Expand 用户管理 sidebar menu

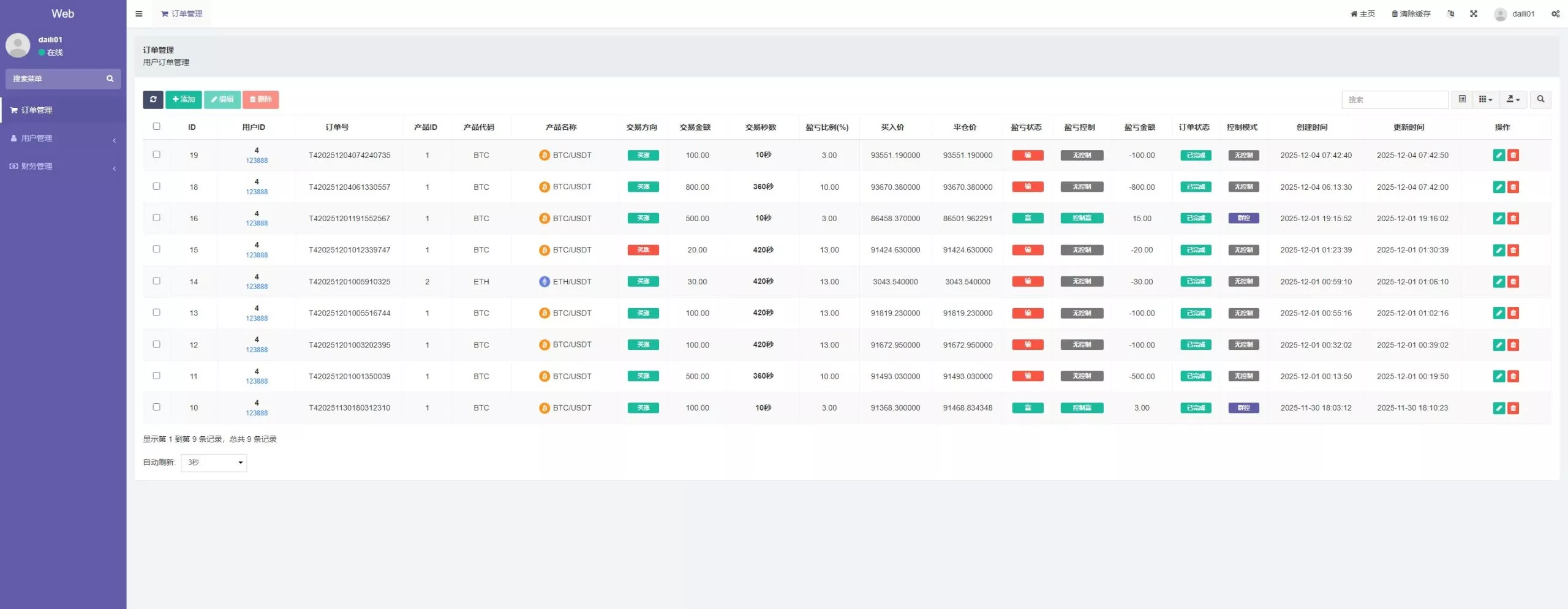coord(63,138)
